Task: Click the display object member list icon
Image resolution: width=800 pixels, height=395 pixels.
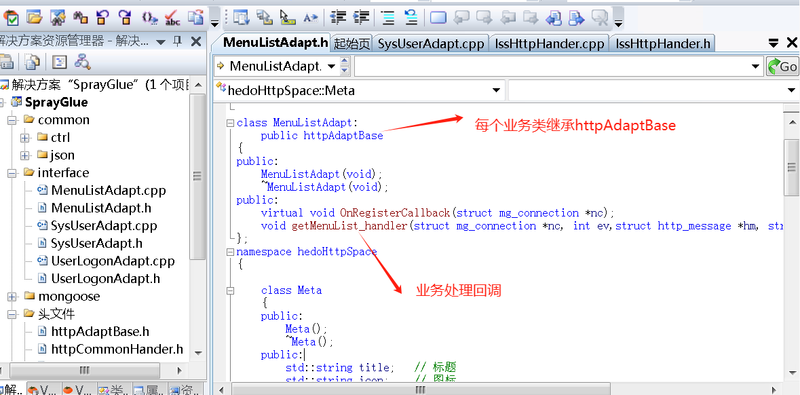Action: pyautogui.click(x=241, y=18)
